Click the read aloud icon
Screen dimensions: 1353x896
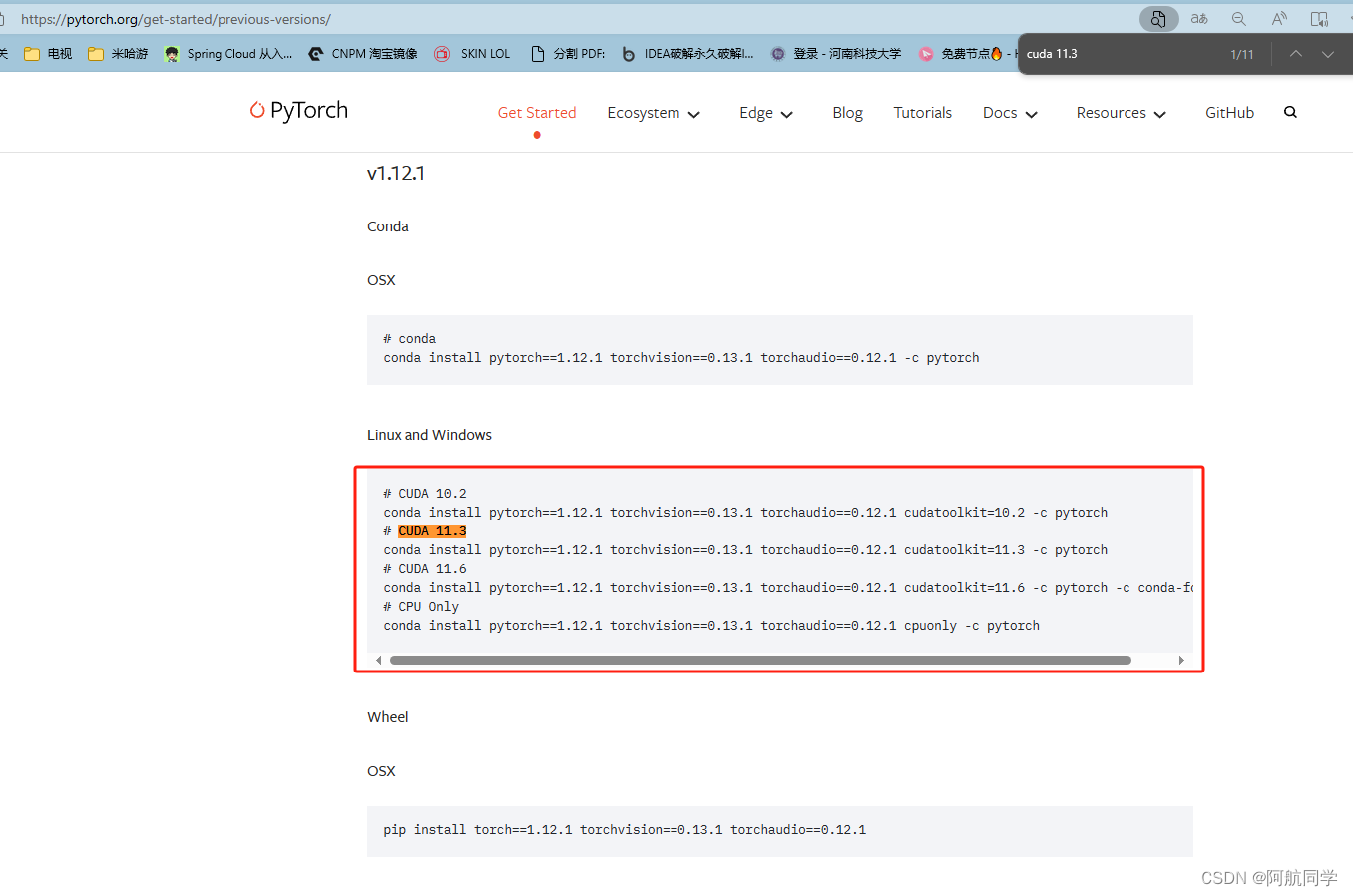[x=1279, y=19]
